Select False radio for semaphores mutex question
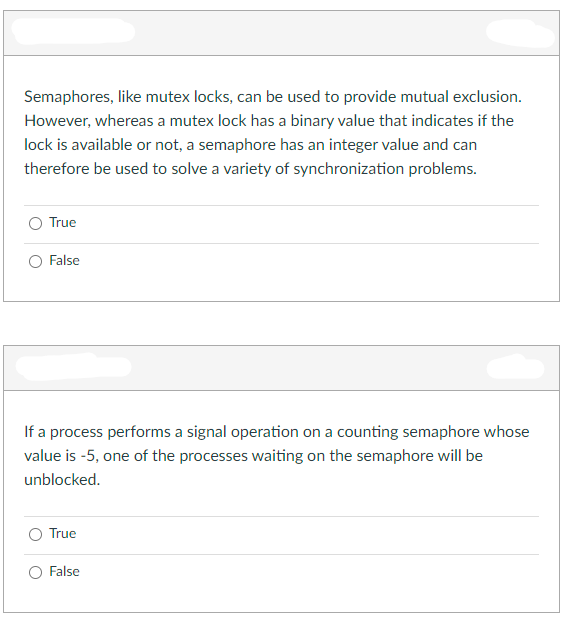Viewport: 566px width, 634px height. pos(36,262)
